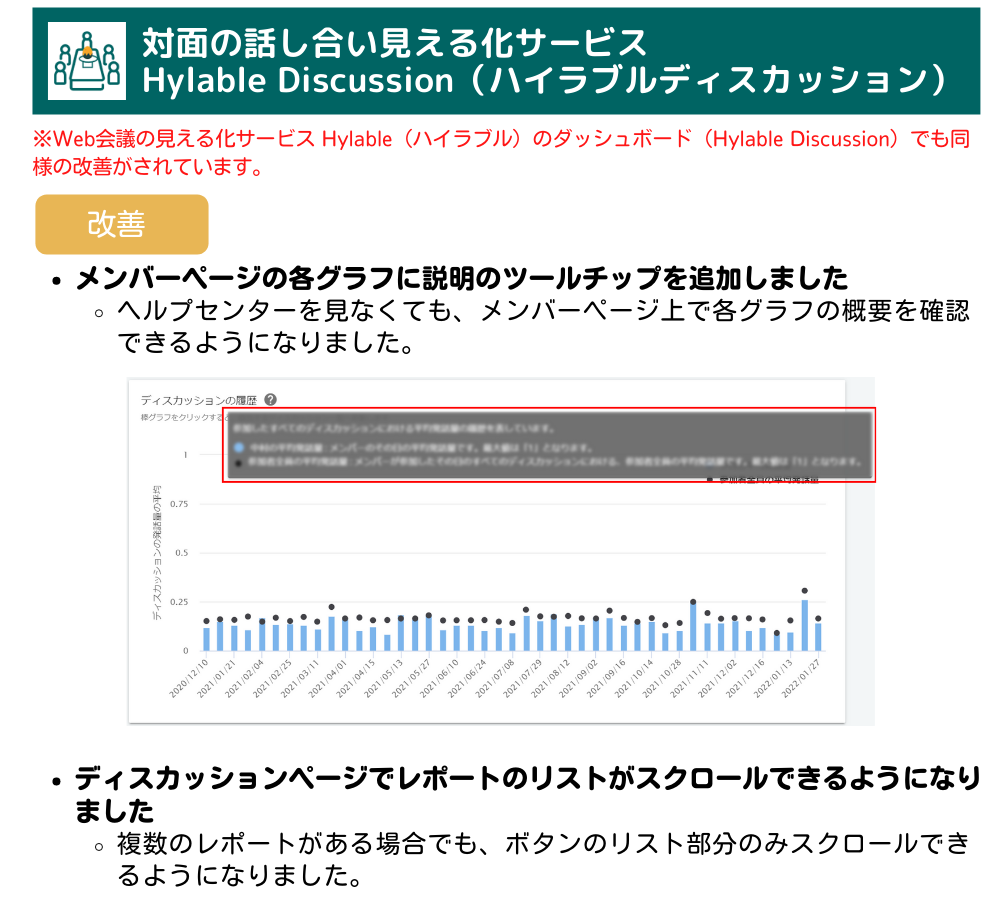
Task: Click the x-axis date 2021/07/29
Action: point(523,679)
